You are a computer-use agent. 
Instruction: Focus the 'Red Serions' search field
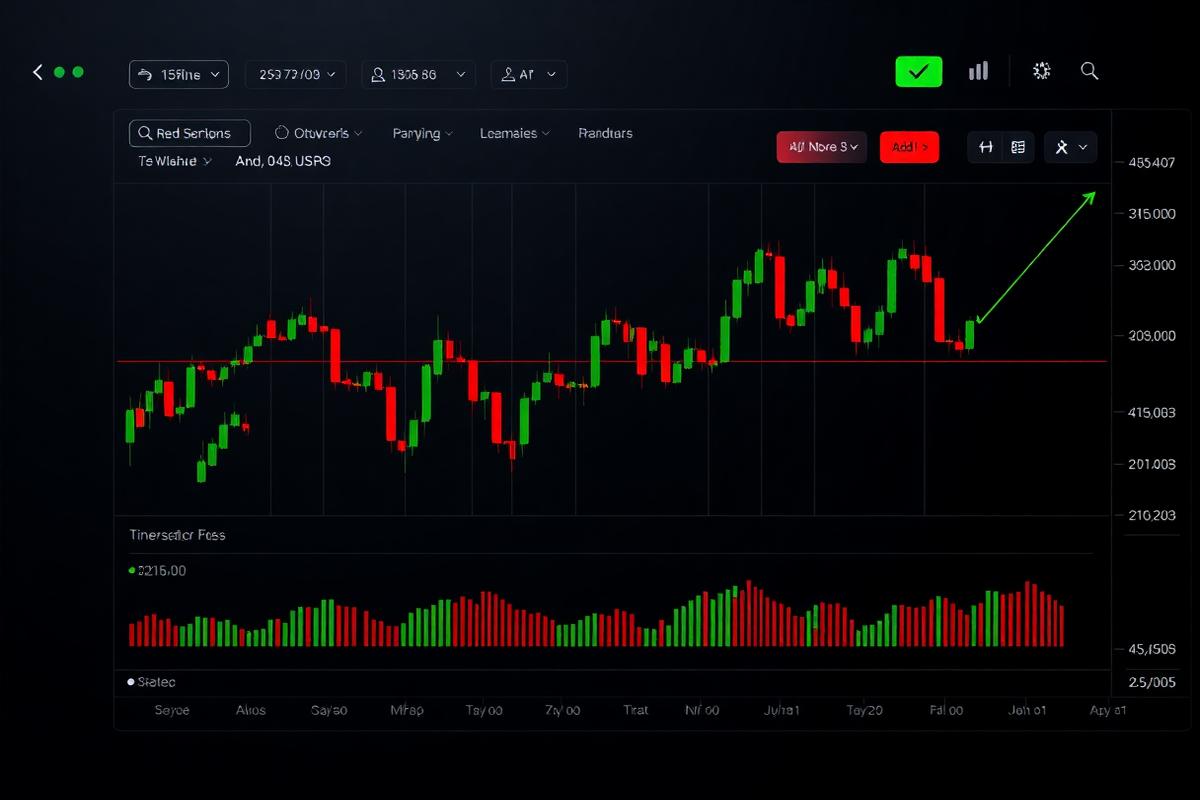click(190, 133)
